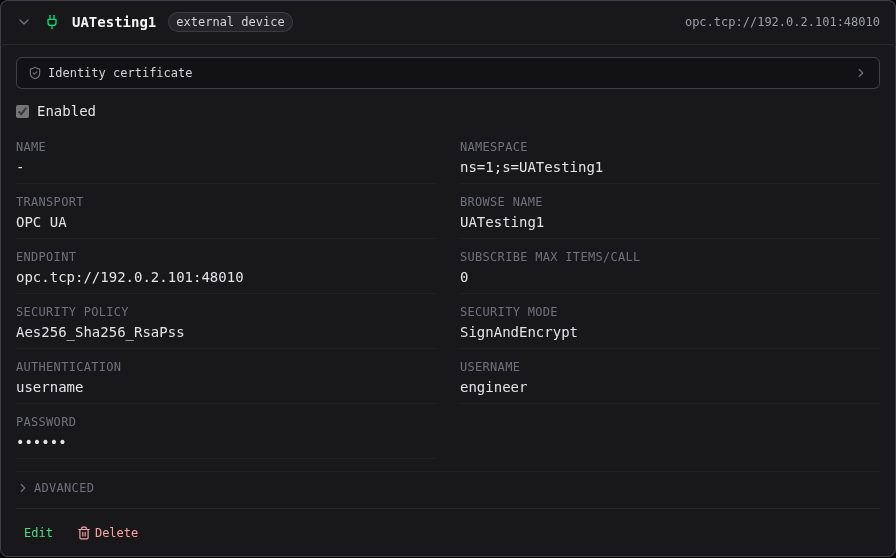Click the shield icon beside Identity certificate
Image resolution: width=896 pixels, height=558 pixels.
[x=35, y=73]
